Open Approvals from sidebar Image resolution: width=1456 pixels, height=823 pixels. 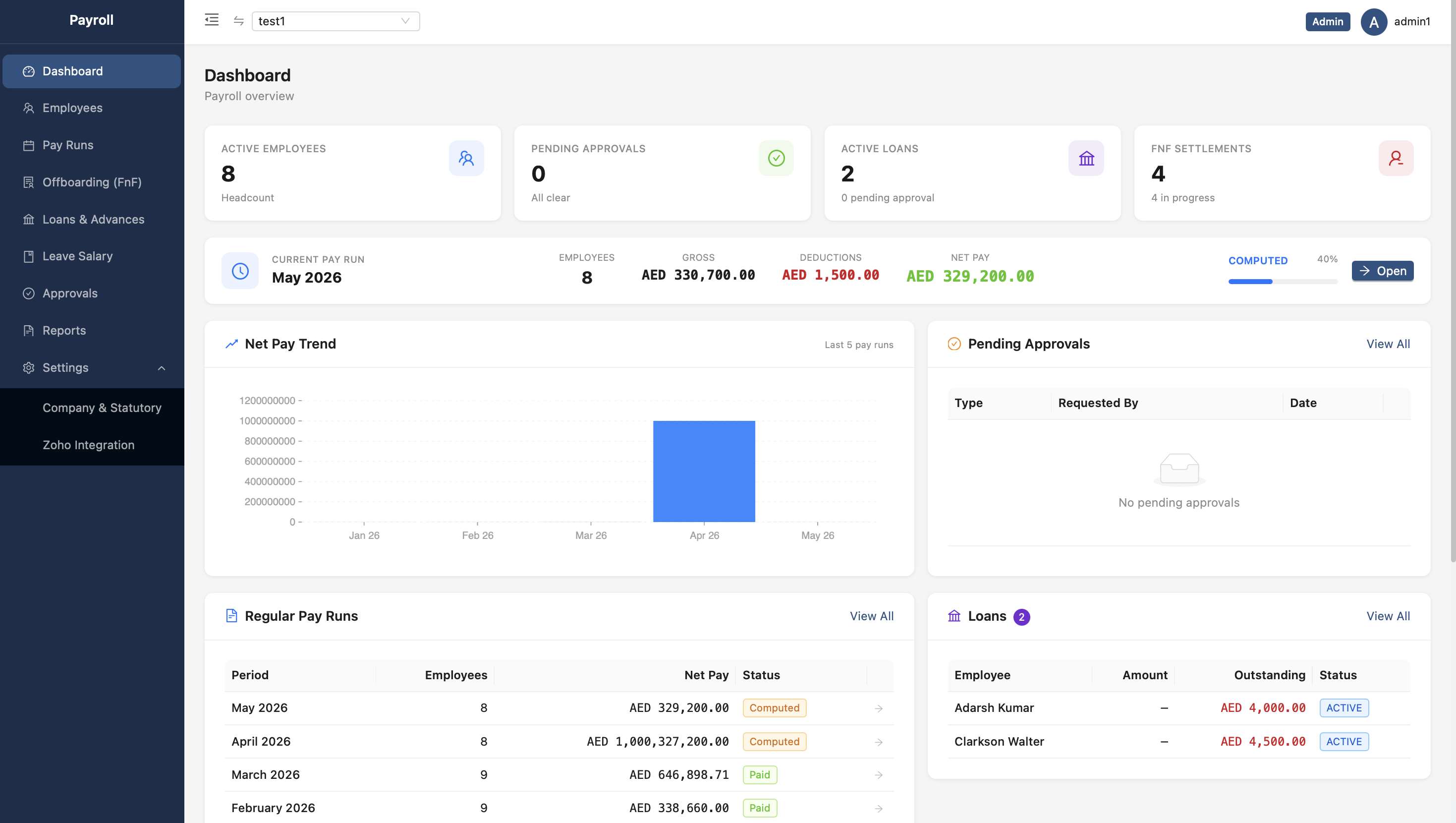point(92,294)
